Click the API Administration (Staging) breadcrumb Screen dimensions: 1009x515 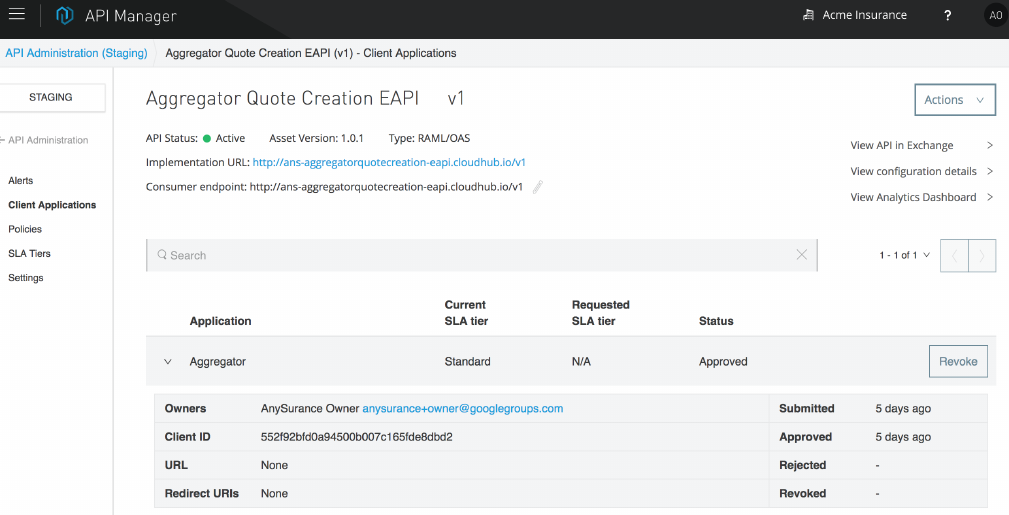[x=76, y=53]
